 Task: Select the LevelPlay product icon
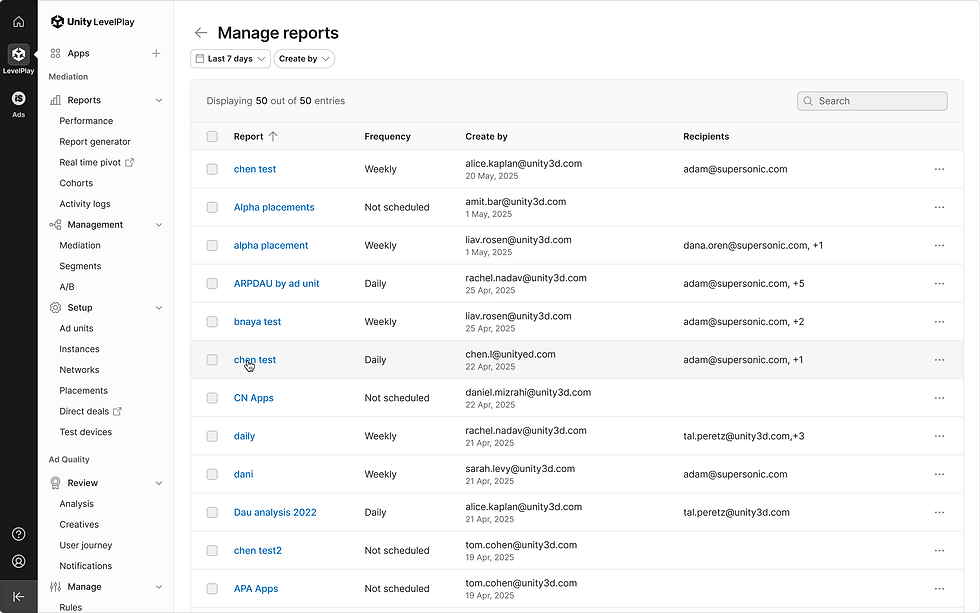click(x=19, y=55)
